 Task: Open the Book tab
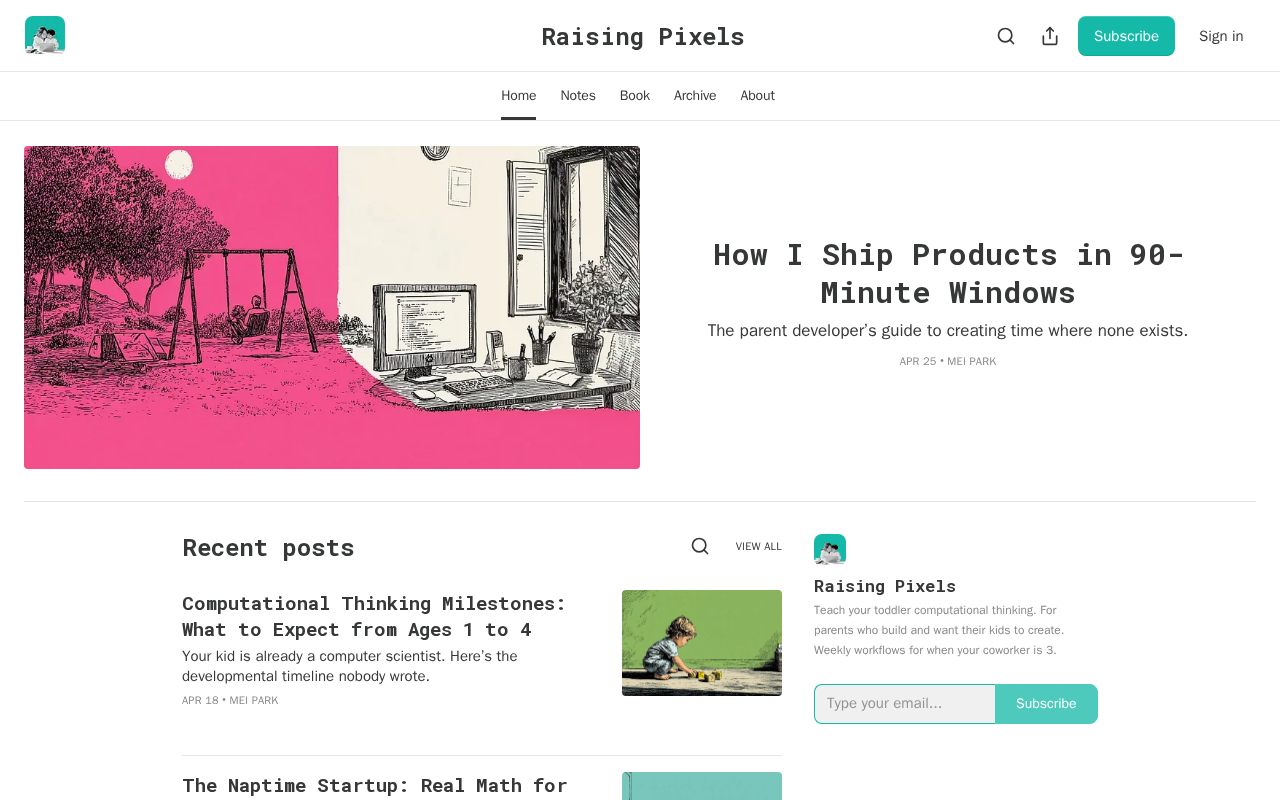coord(635,96)
